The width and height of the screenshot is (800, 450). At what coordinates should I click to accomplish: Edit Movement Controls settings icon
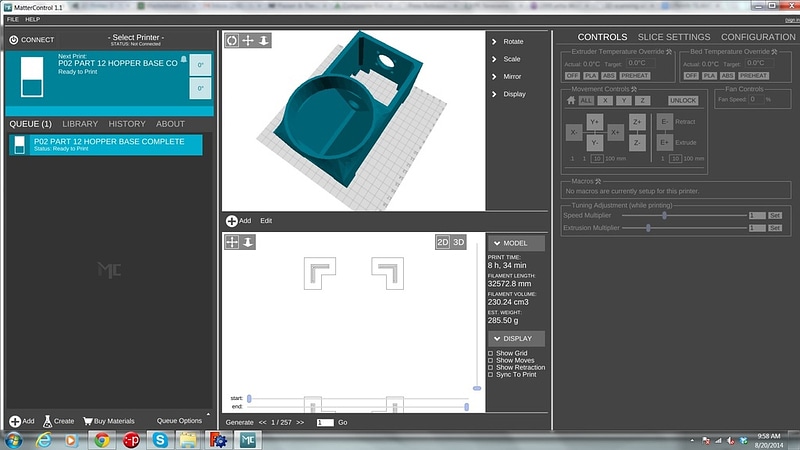[x=634, y=89]
